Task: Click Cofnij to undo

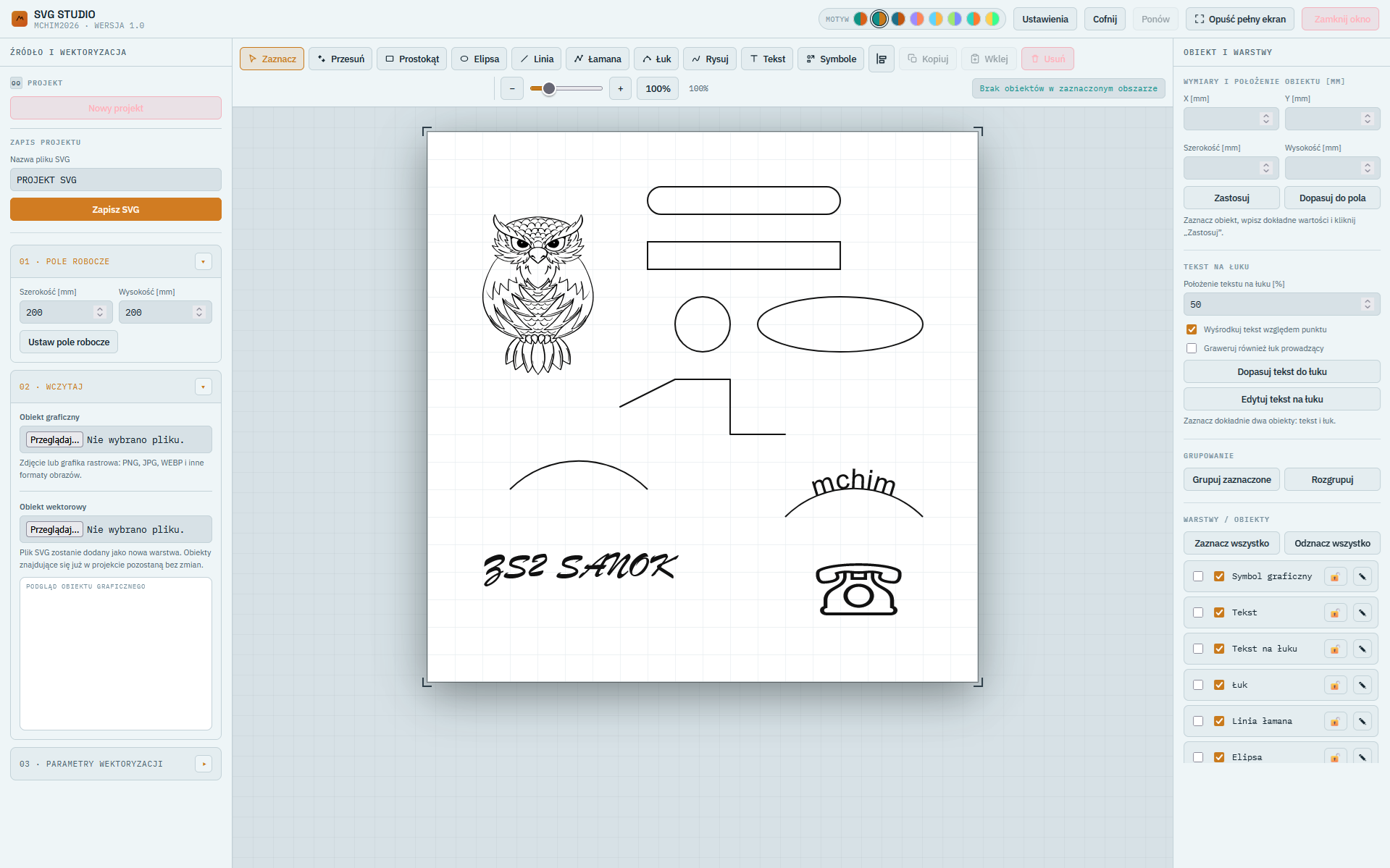Action: click(1105, 19)
